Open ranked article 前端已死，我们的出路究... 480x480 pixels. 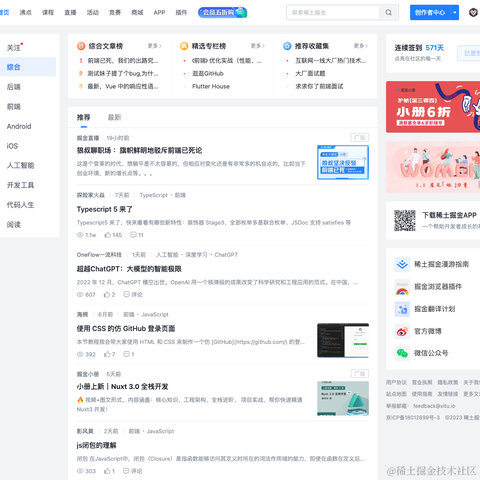pos(123,61)
